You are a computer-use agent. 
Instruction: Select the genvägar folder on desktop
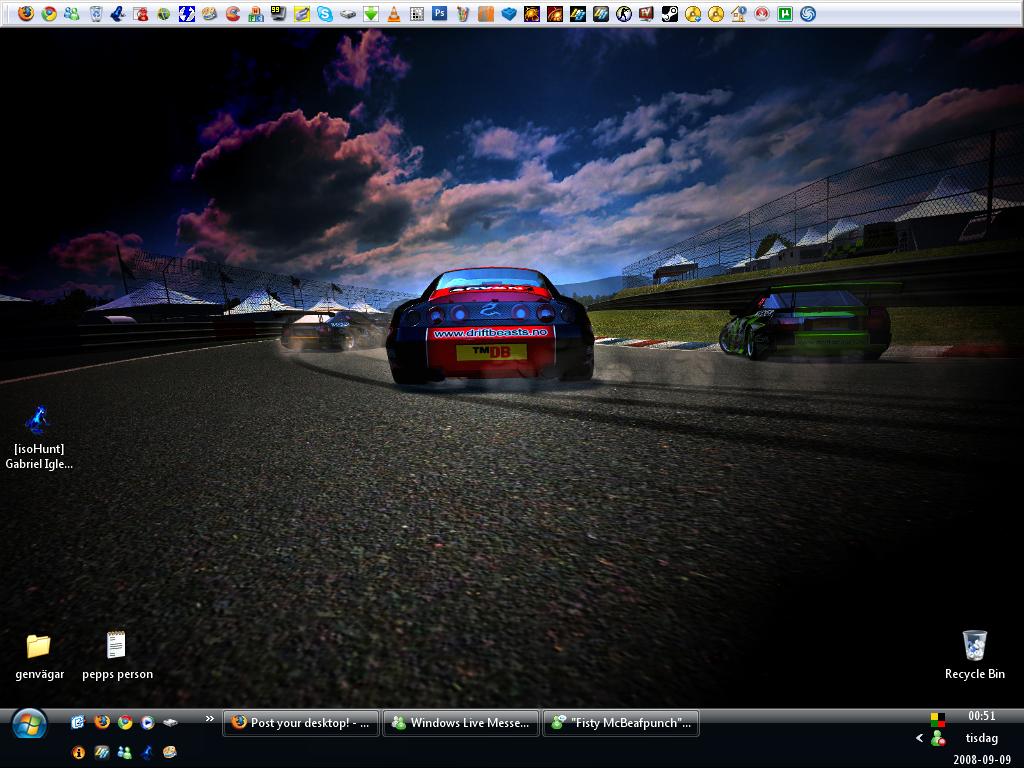39,656
